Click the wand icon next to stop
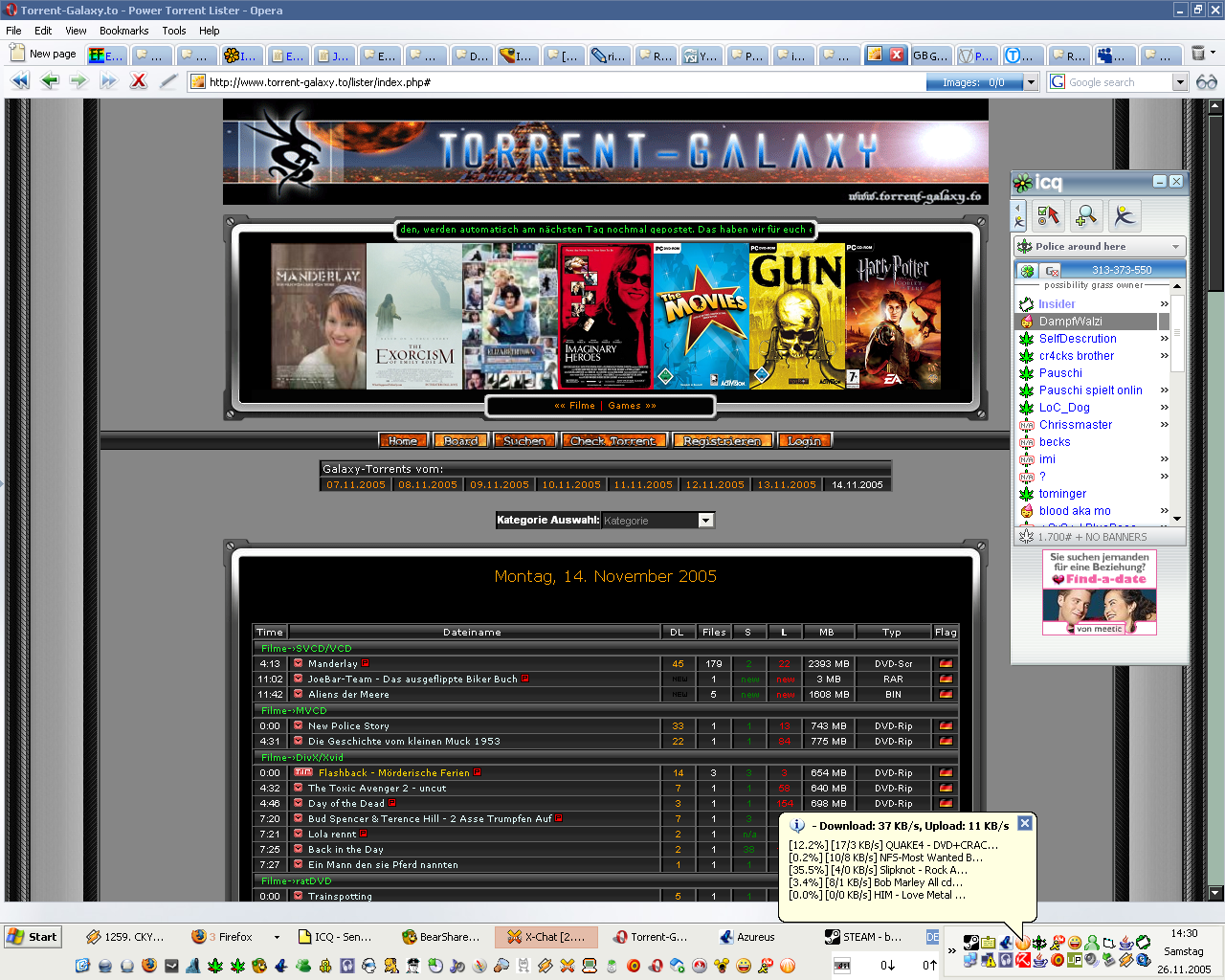Image resolution: width=1225 pixels, height=980 pixels. point(168,81)
